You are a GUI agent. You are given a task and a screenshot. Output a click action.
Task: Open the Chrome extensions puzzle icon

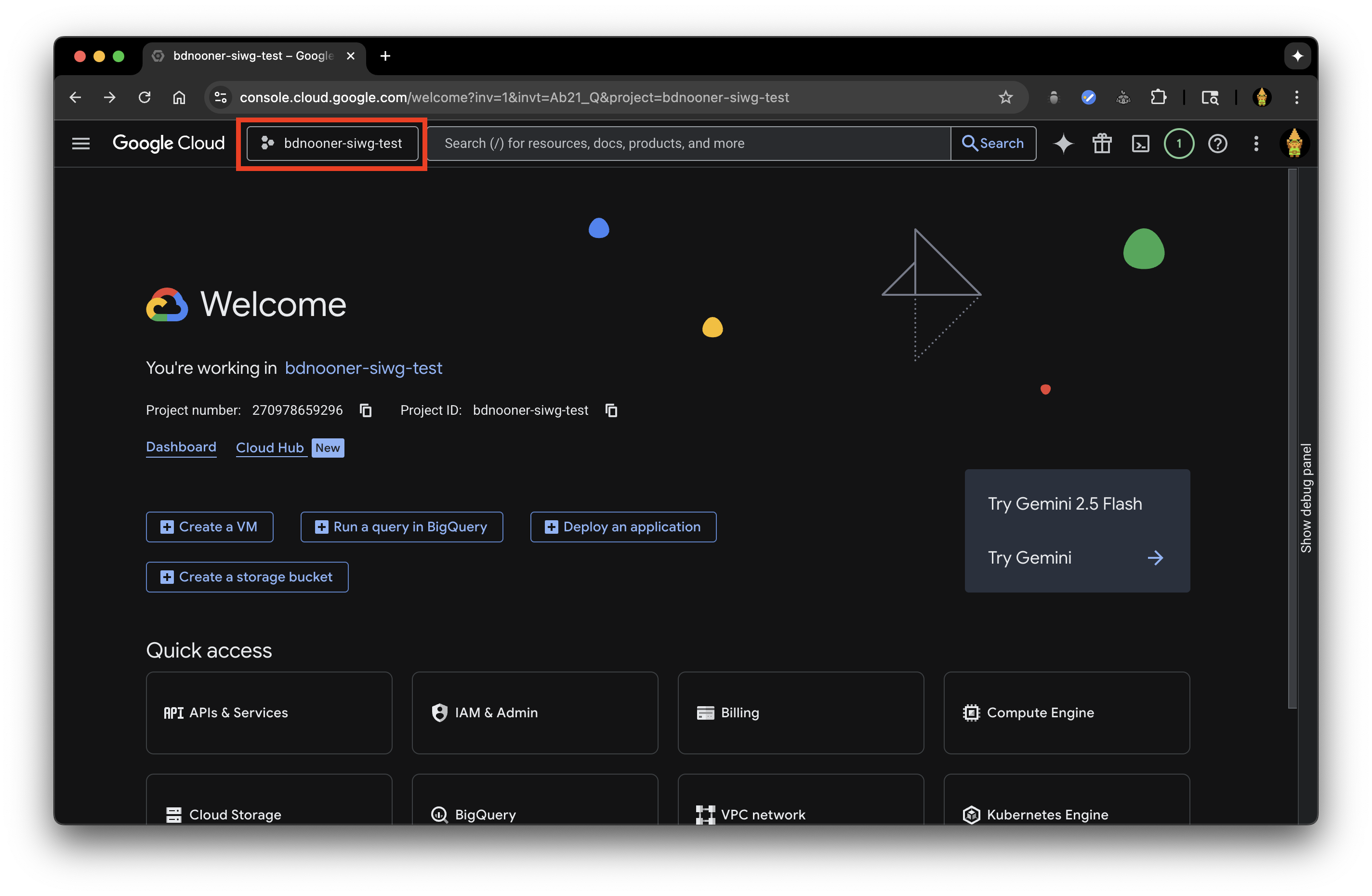pos(1158,97)
